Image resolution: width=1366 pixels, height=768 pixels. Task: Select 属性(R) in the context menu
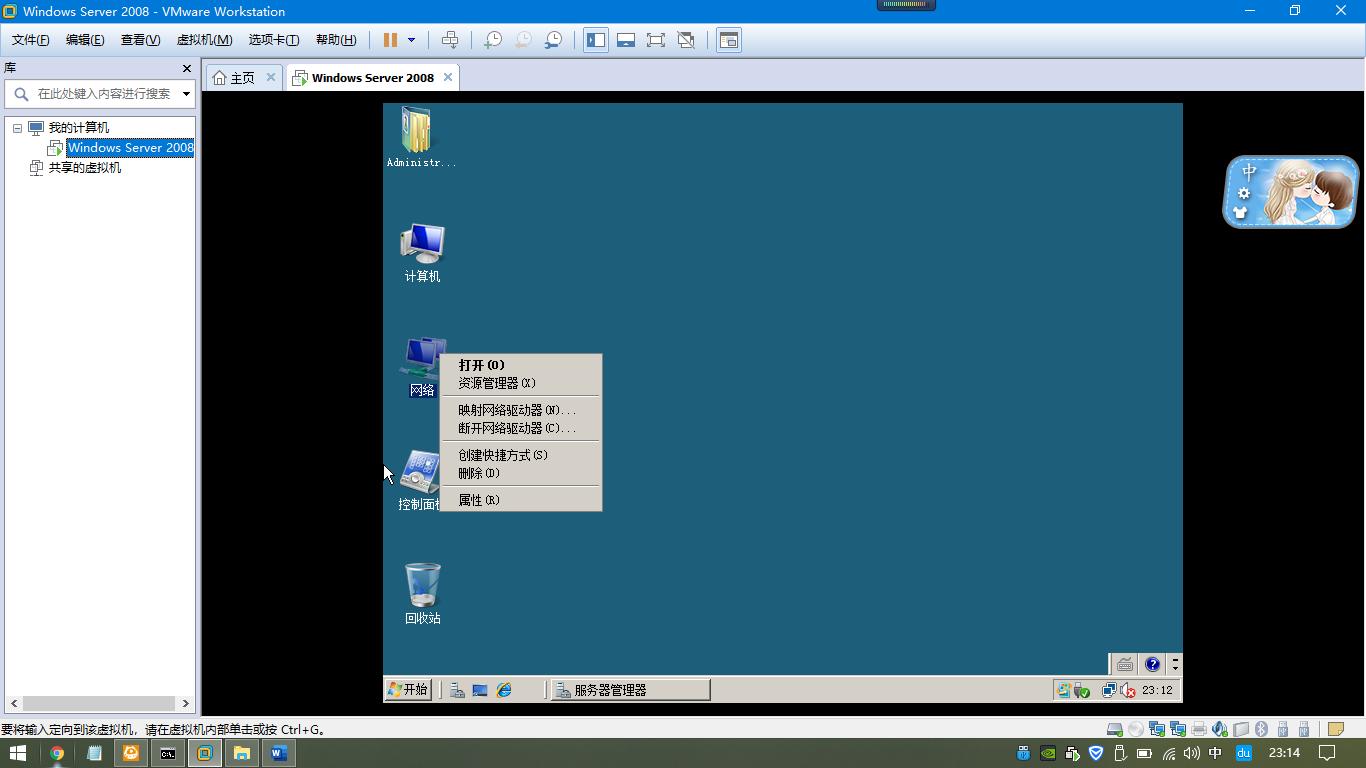478,500
